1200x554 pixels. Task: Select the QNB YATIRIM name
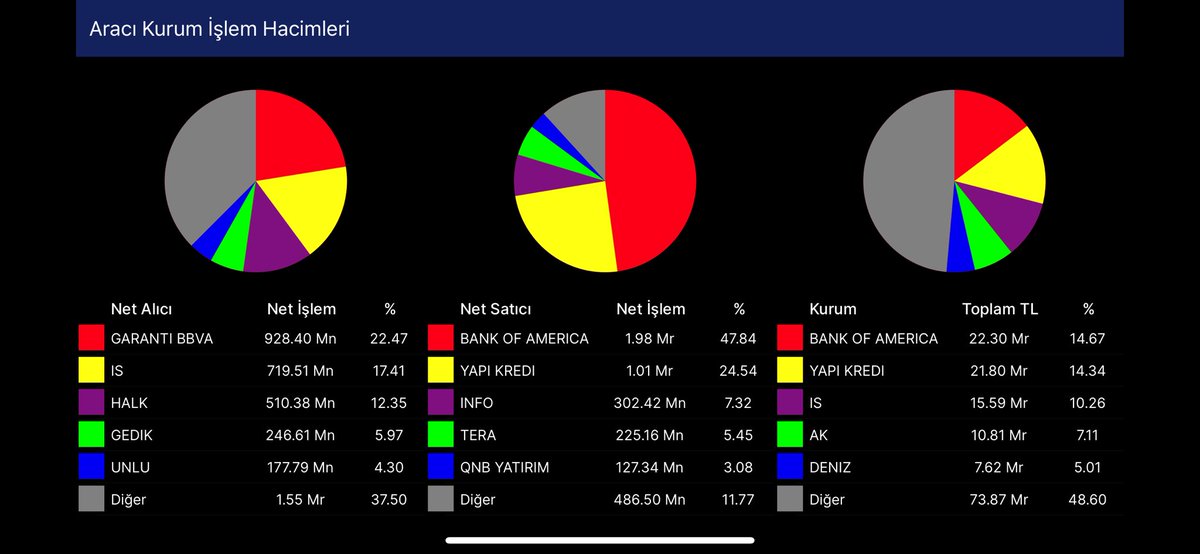coord(507,467)
